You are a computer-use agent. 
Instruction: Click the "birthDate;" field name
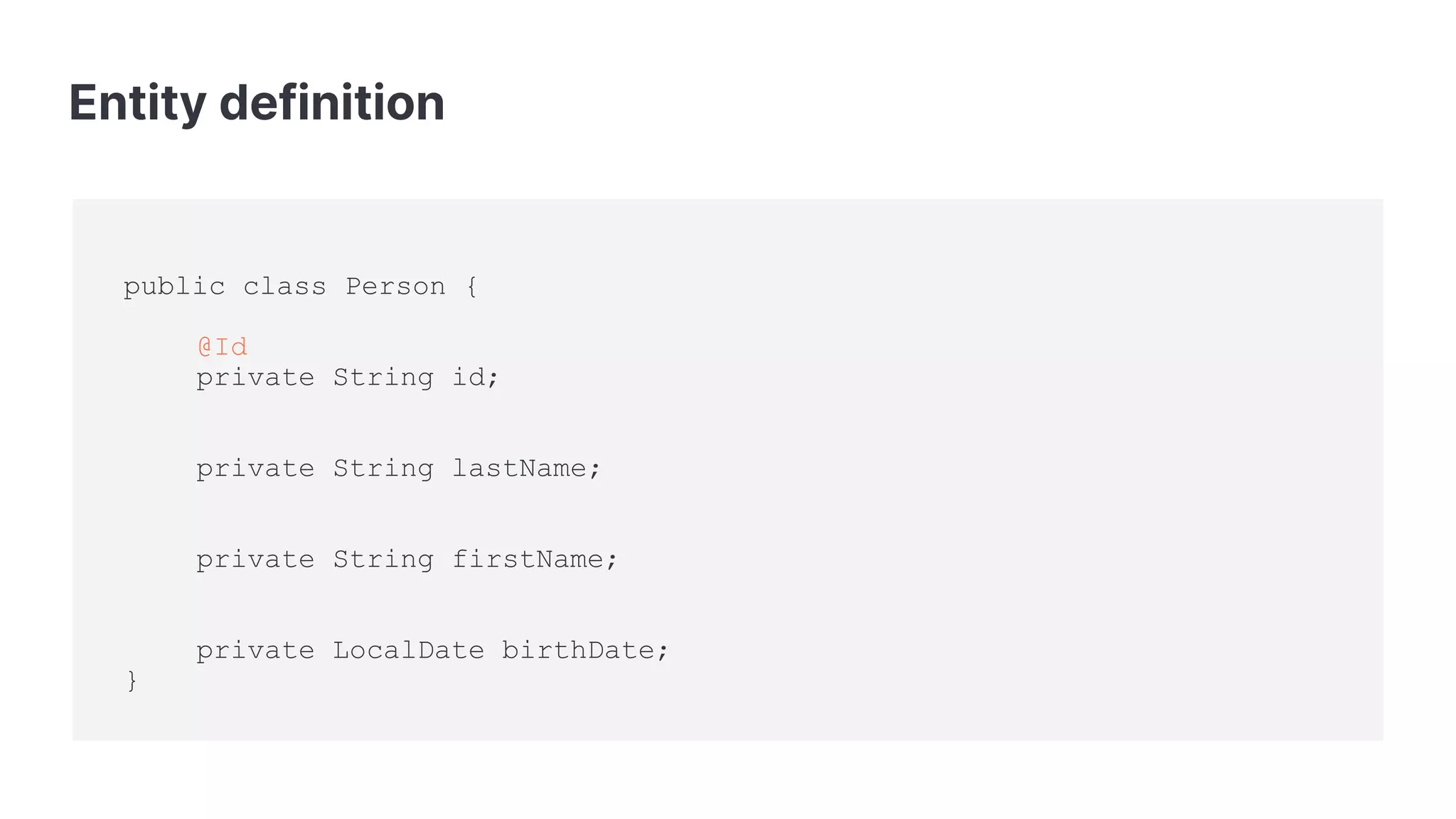(x=585, y=650)
